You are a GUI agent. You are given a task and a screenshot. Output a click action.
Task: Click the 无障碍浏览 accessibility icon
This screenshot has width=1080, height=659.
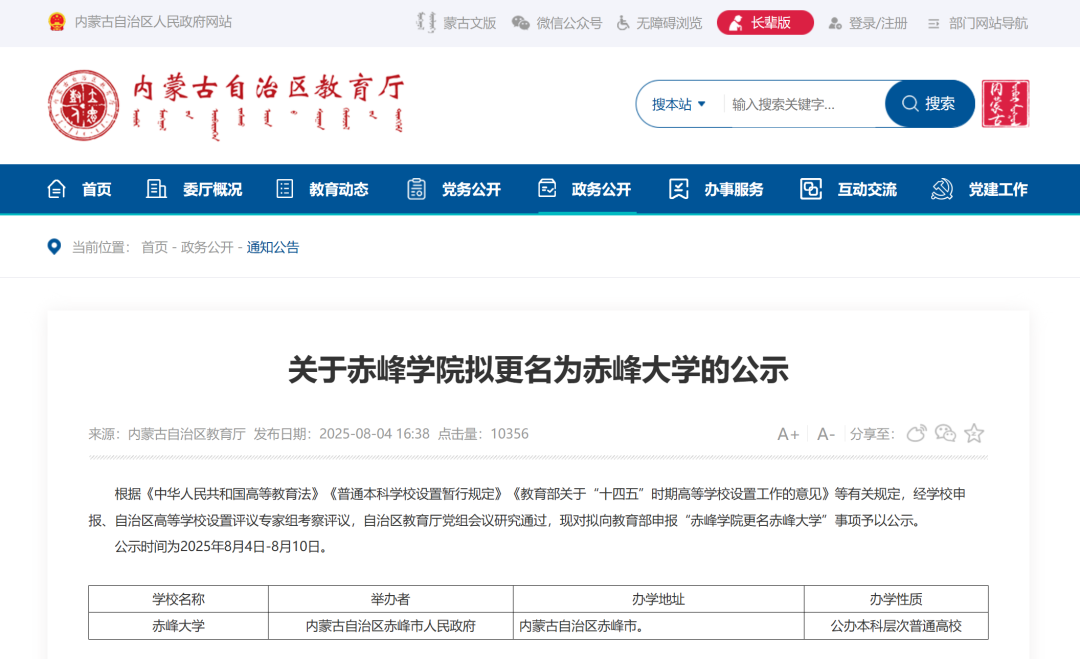[x=621, y=22]
